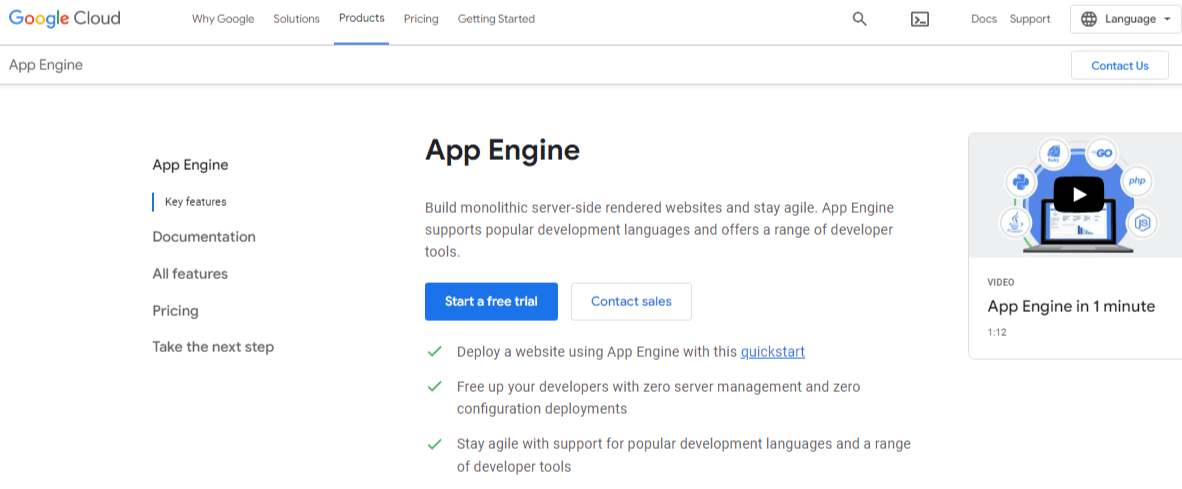
Task: Click the 1:12 video duration
Action: 997,332
